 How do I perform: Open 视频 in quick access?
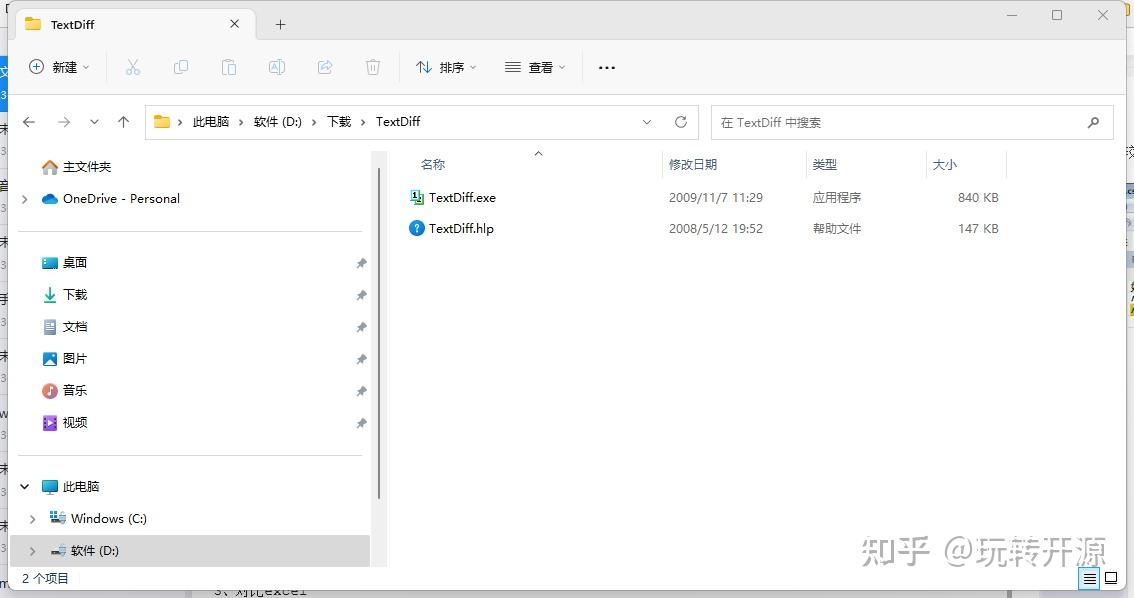[74, 423]
